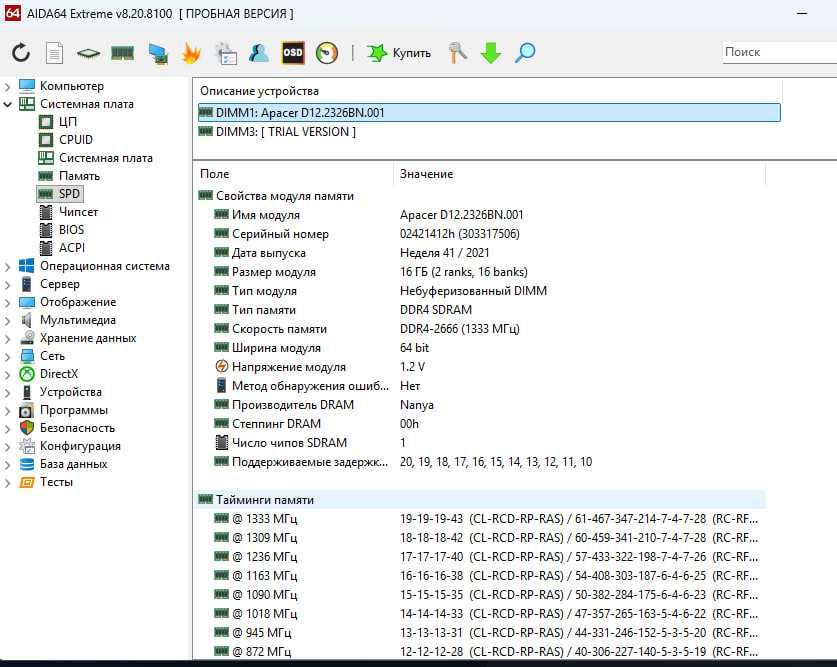Click the gauge benchmark icon
Image resolution: width=837 pixels, height=667 pixels.
pyautogui.click(x=327, y=53)
